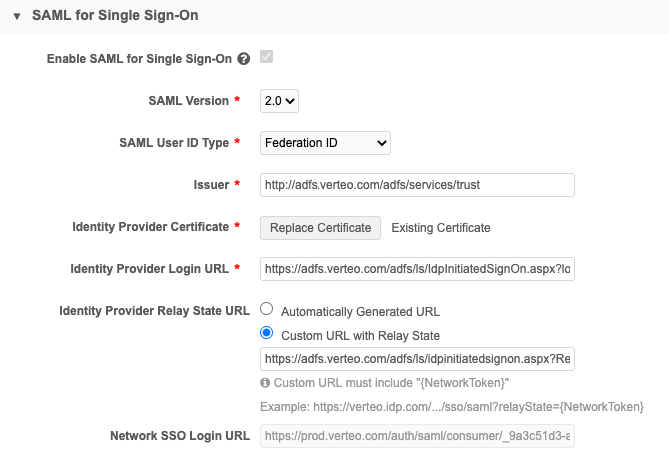Viewport: 669px width, 455px height.
Task: Click the Identity Provider Relay State URL label
Action: (x=153, y=311)
